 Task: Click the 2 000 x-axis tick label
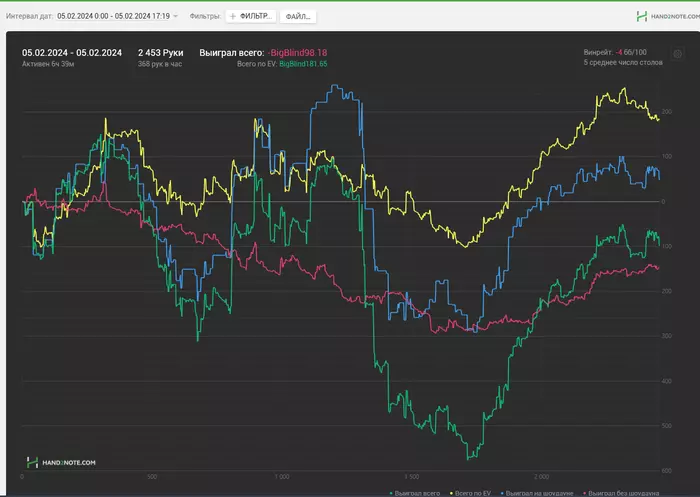(542, 477)
